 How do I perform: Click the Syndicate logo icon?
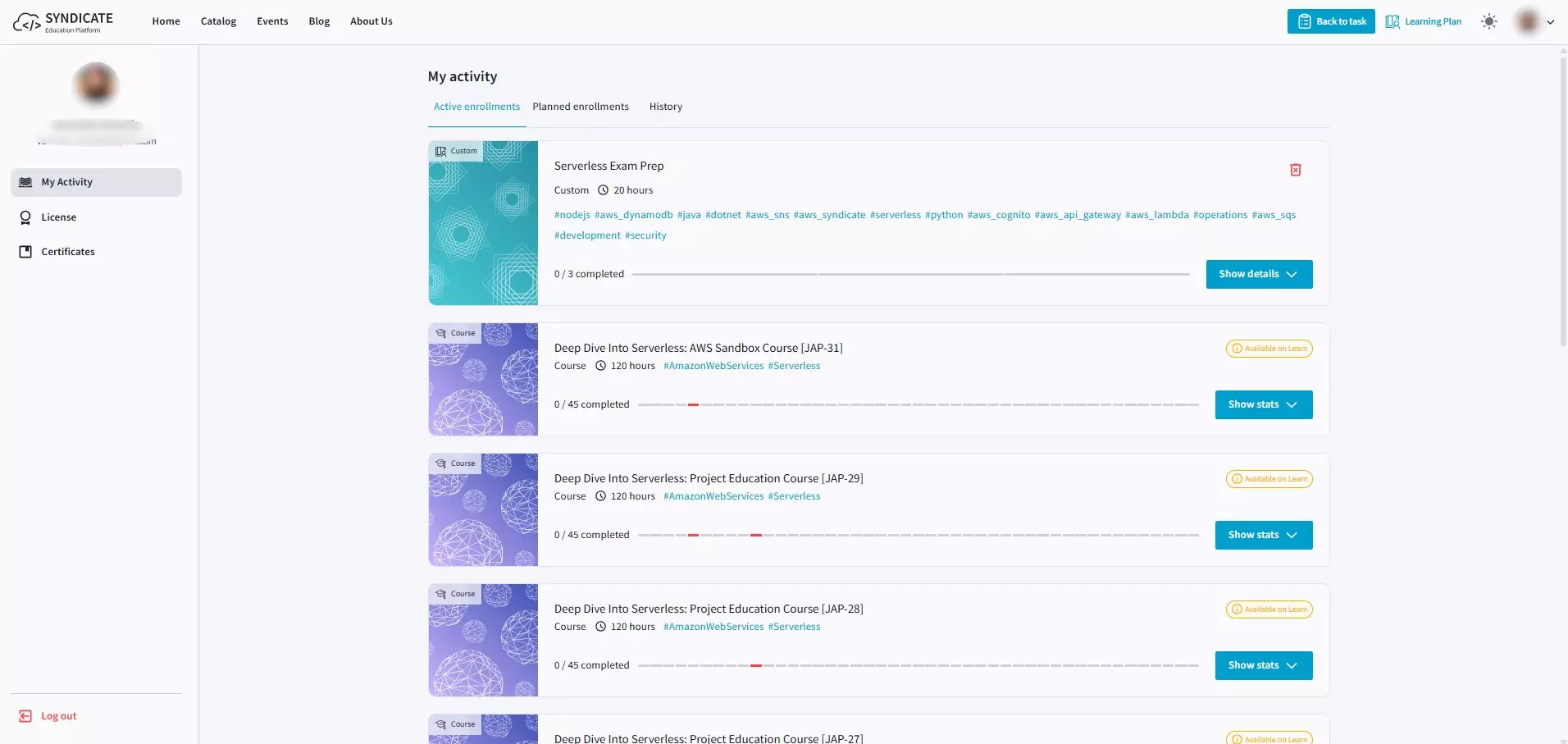27,22
